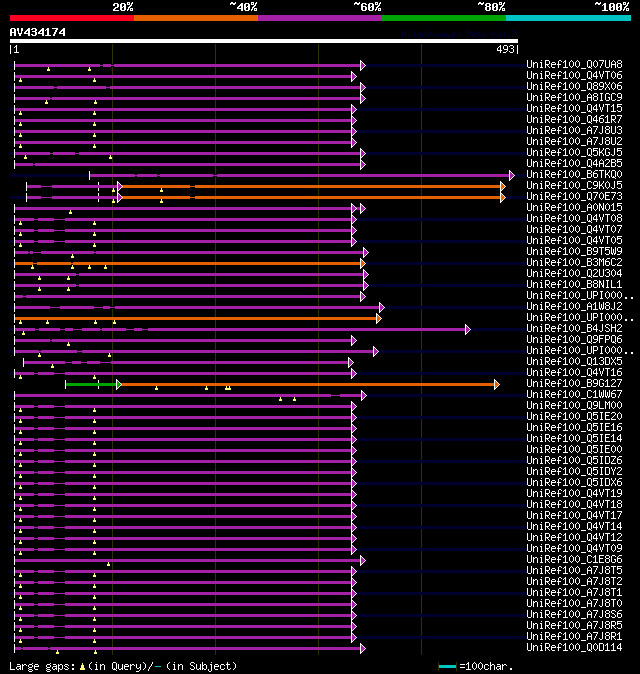Click the query end position 493 label

[505, 49]
